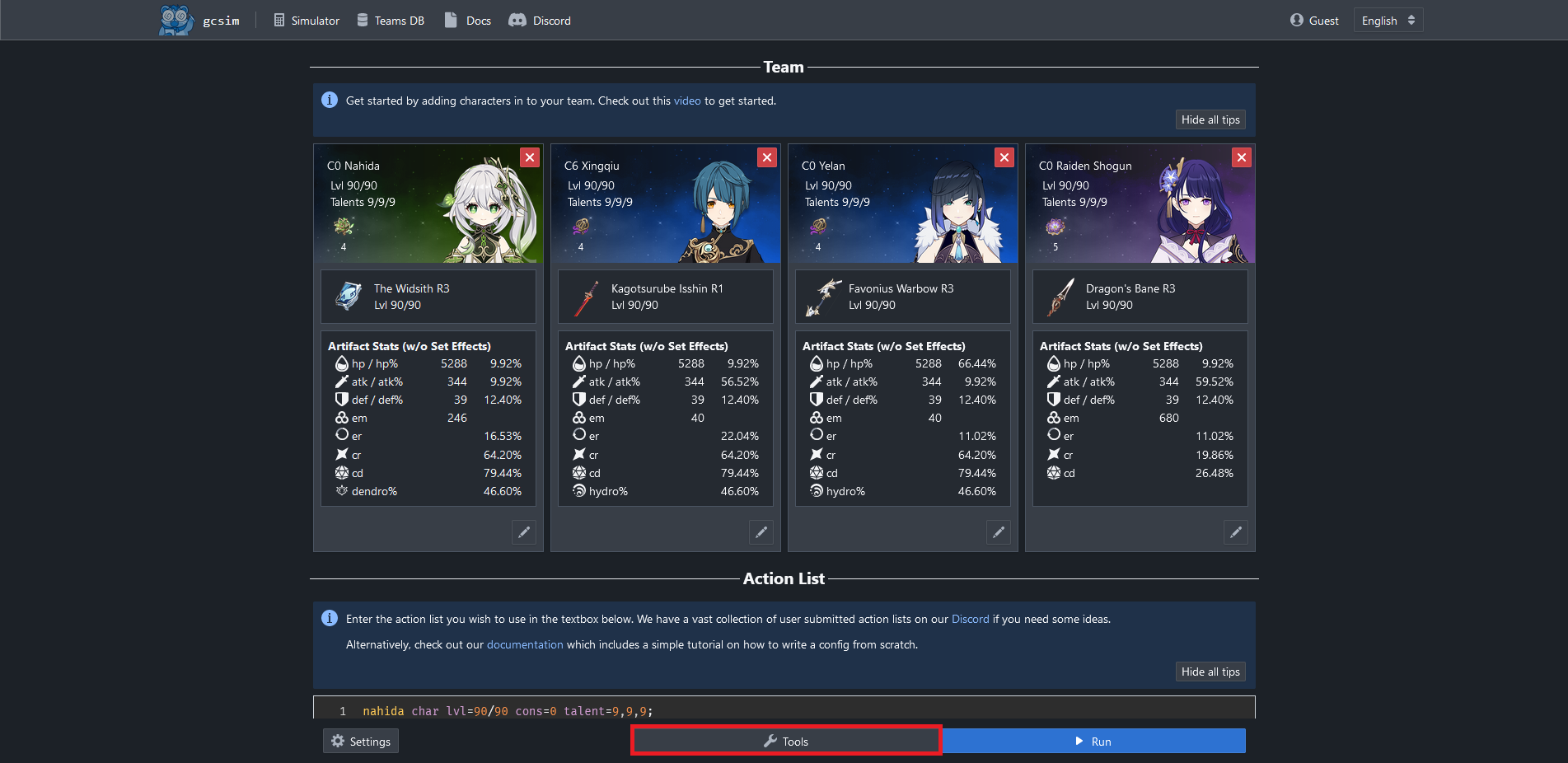Click the Run button
The image size is (1568, 763).
tap(1093, 742)
